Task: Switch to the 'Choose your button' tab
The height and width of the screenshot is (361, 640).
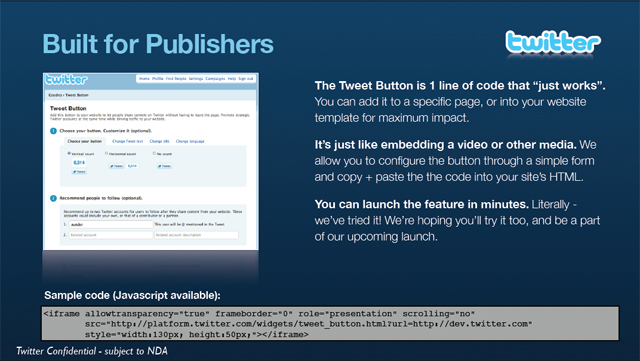Action: pyautogui.click(x=84, y=141)
